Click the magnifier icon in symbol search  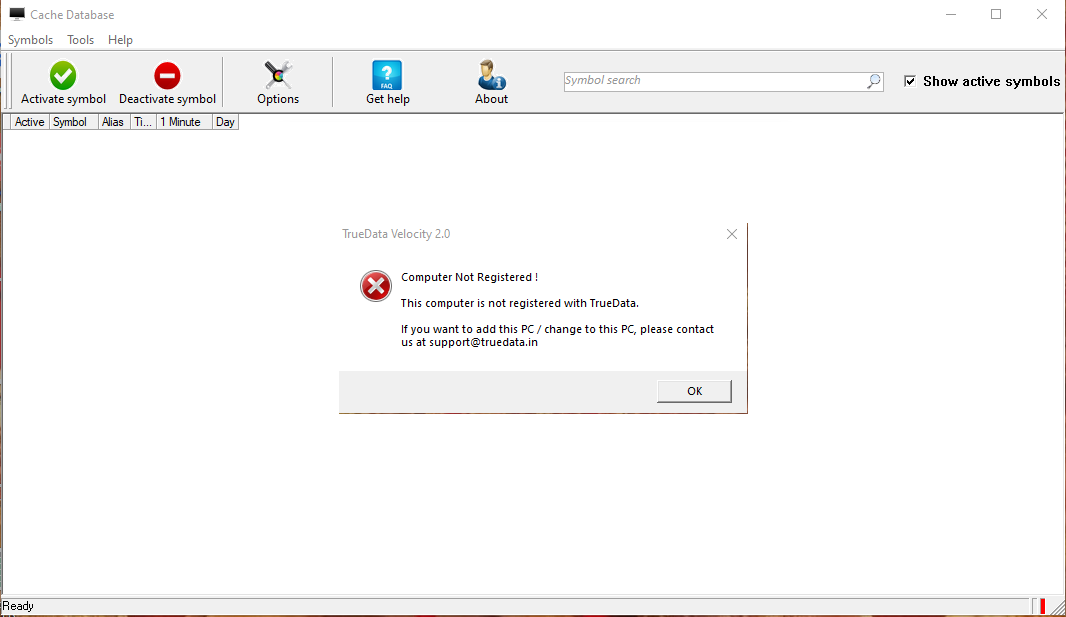point(874,82)
